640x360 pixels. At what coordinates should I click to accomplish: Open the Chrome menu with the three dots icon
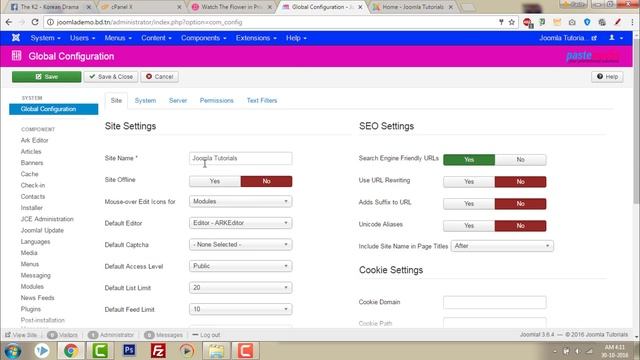pyautogui.click(x=632, y=22)
